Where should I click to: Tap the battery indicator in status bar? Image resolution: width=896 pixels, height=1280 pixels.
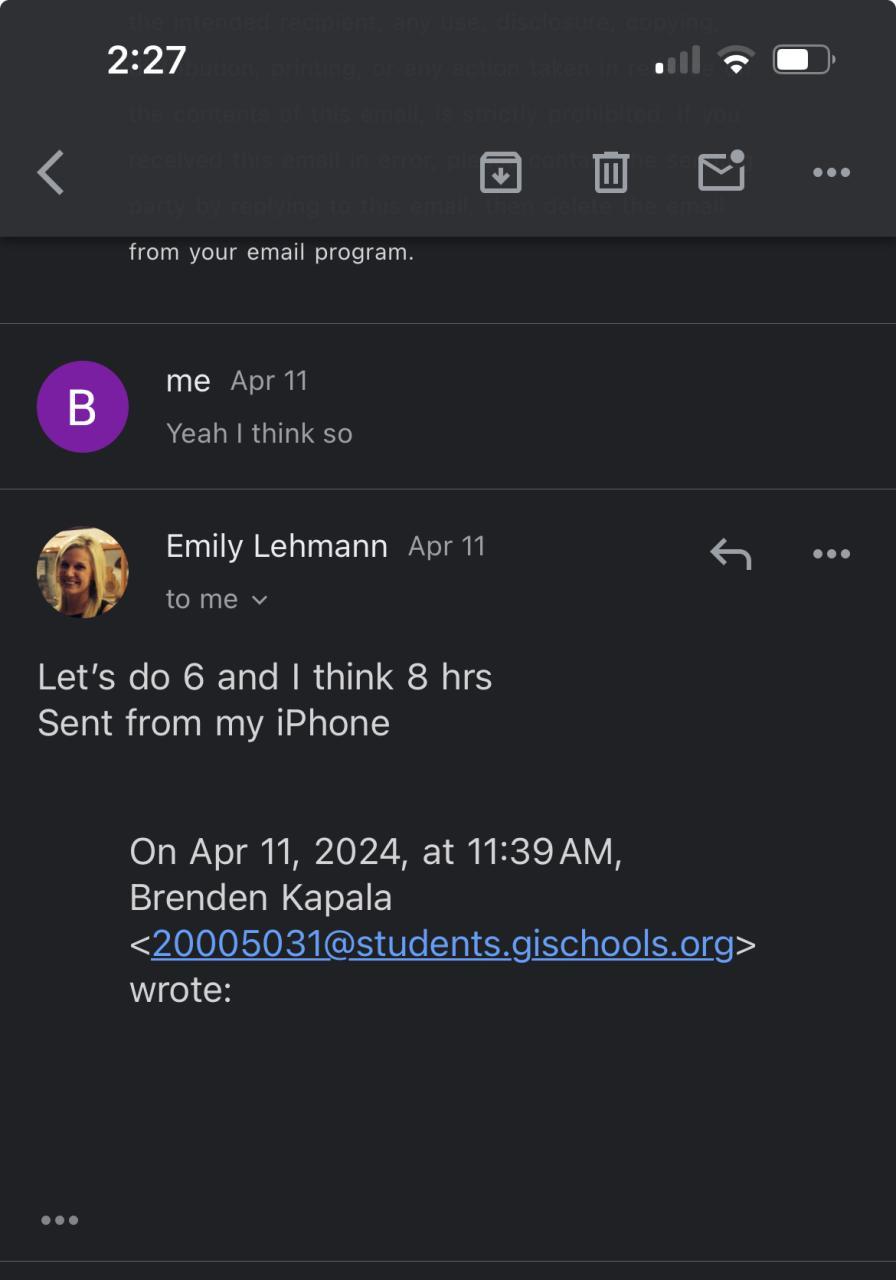point(803,61)
